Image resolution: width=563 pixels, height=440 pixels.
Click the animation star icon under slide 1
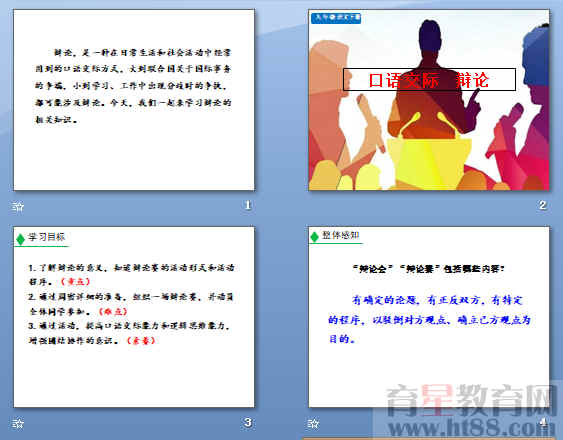tap(18, 207)
